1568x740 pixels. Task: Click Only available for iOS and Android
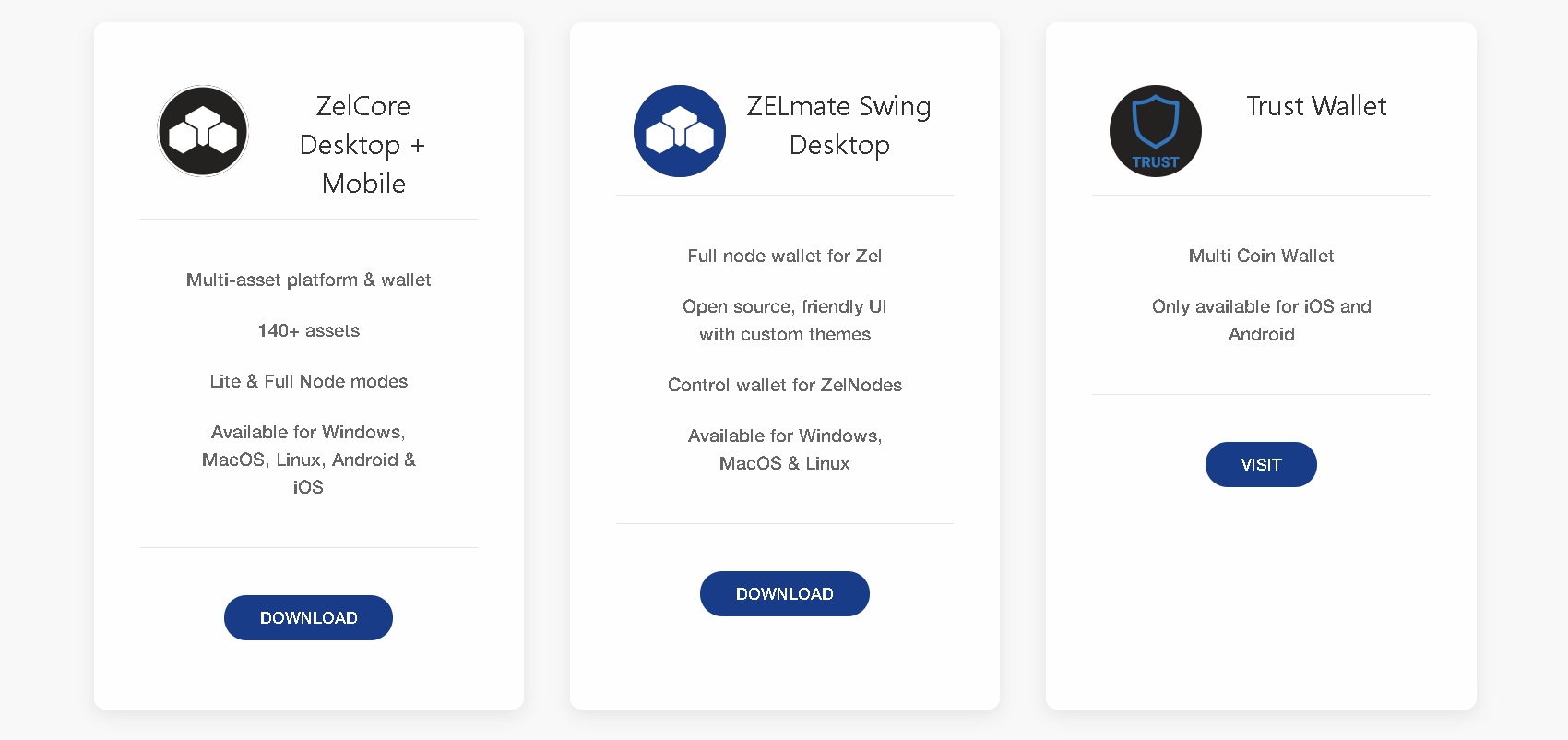pos(1261,320)
